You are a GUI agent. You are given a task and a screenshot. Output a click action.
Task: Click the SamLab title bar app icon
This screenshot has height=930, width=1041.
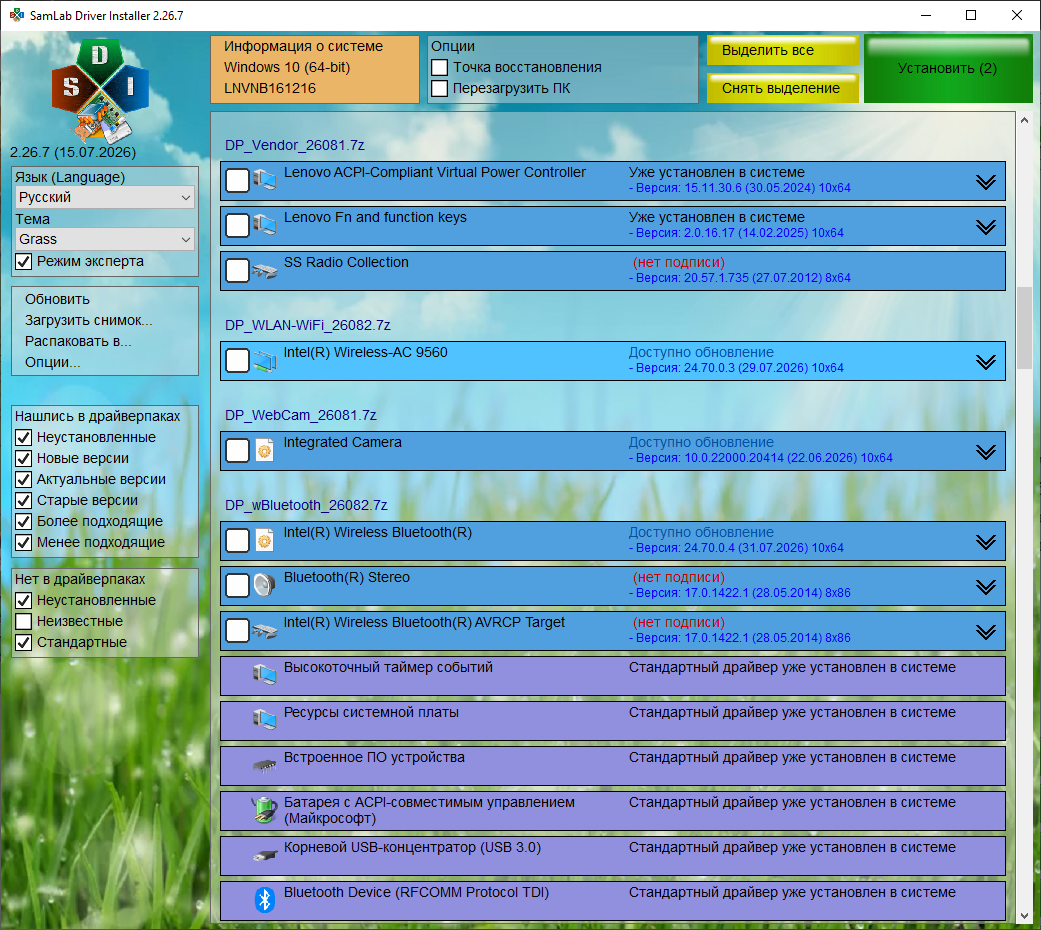(x=16, y=15)
